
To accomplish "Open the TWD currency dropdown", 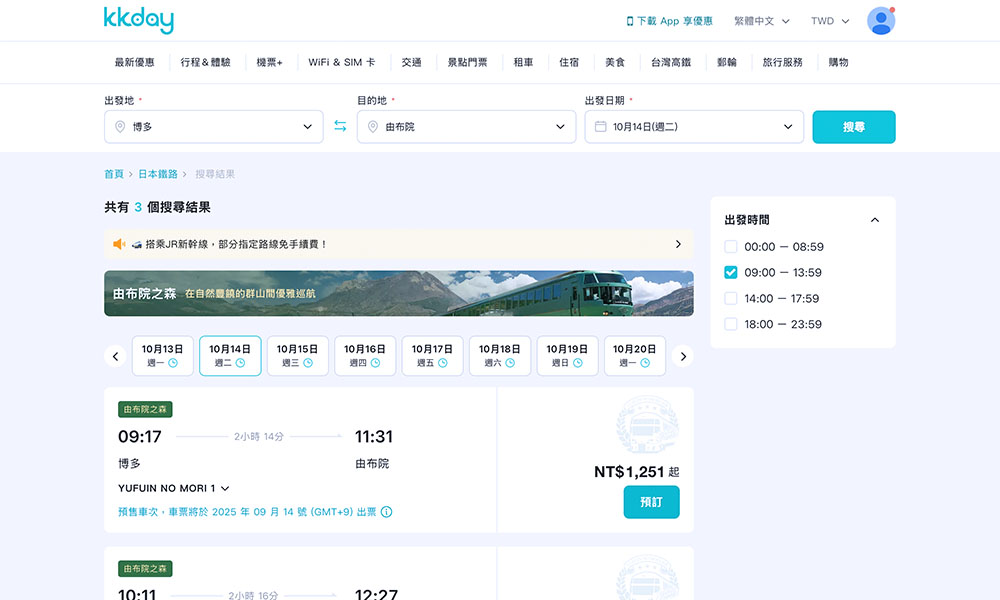I will [830, 21].
